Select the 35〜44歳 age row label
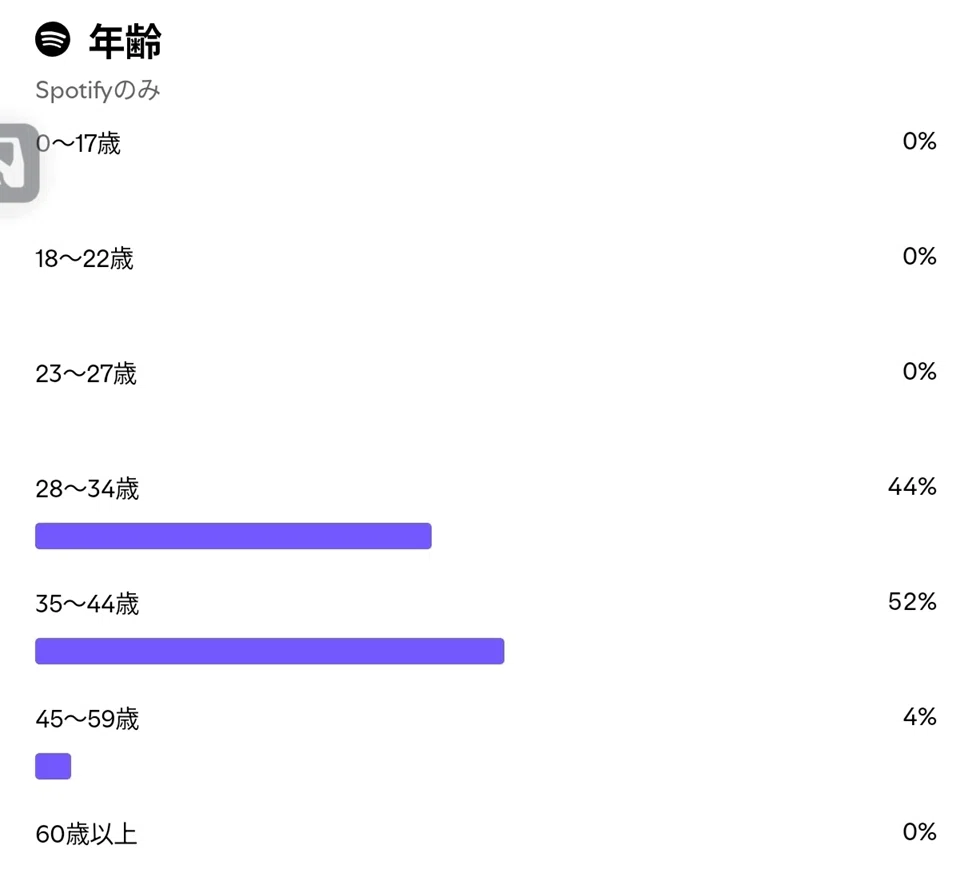The width and height of the screenshot is (972, 889). pyautogui.click(x=87, y=604)
